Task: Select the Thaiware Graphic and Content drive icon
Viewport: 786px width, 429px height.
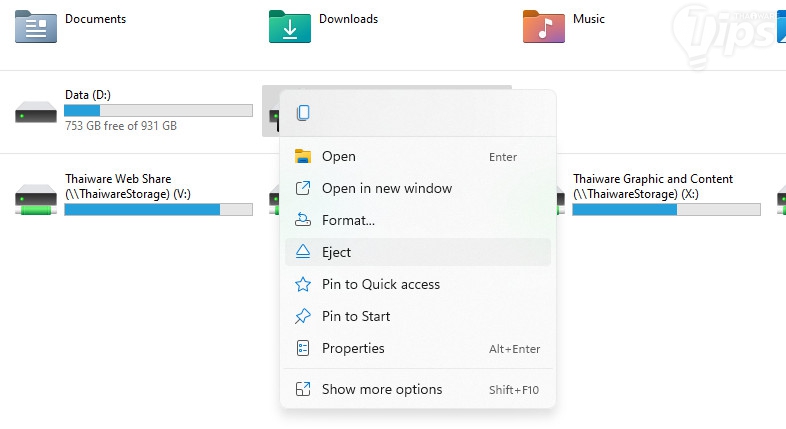Action: click(x=544, y=196)
